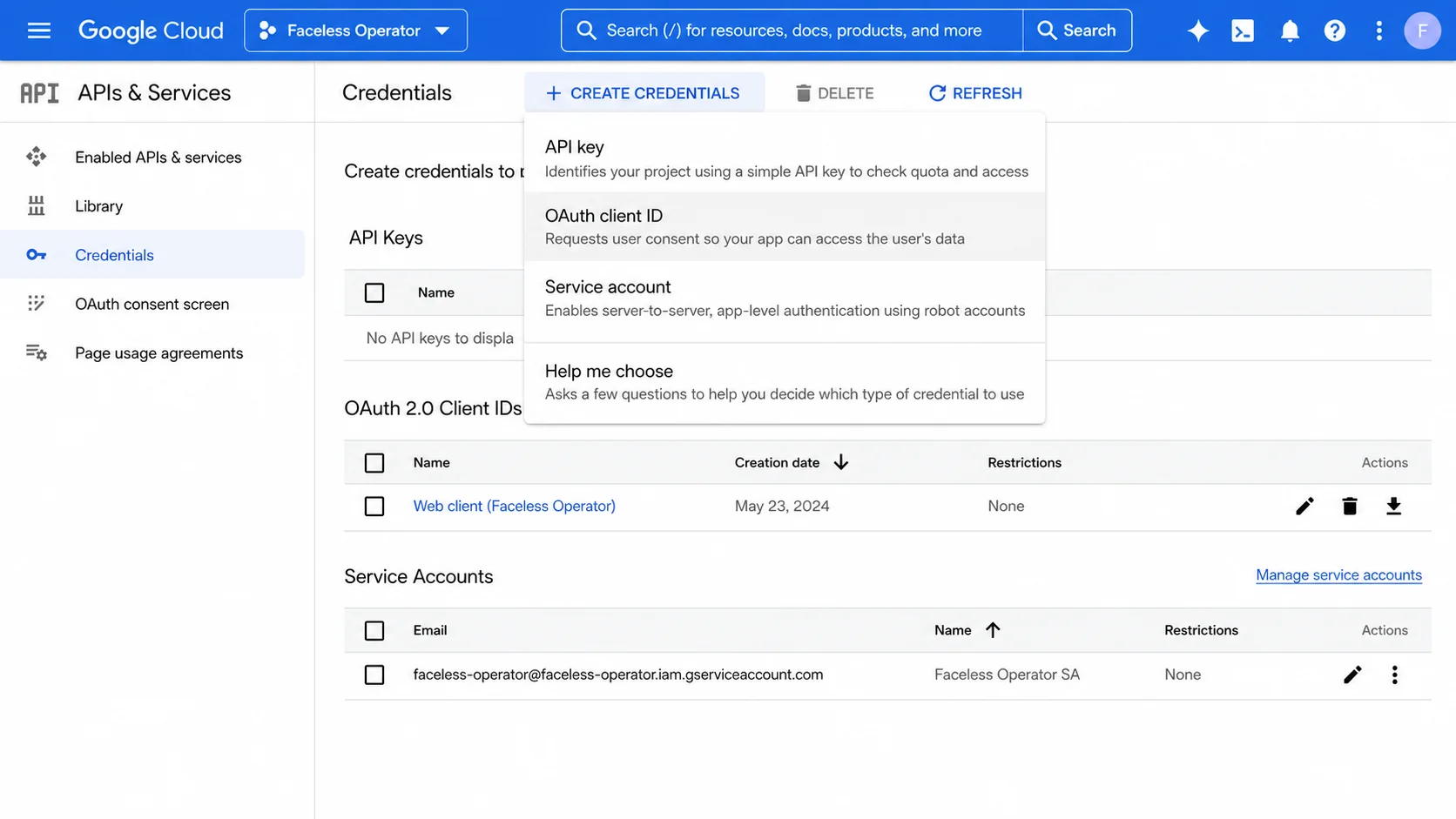Open the help question mark icon

1334,30
